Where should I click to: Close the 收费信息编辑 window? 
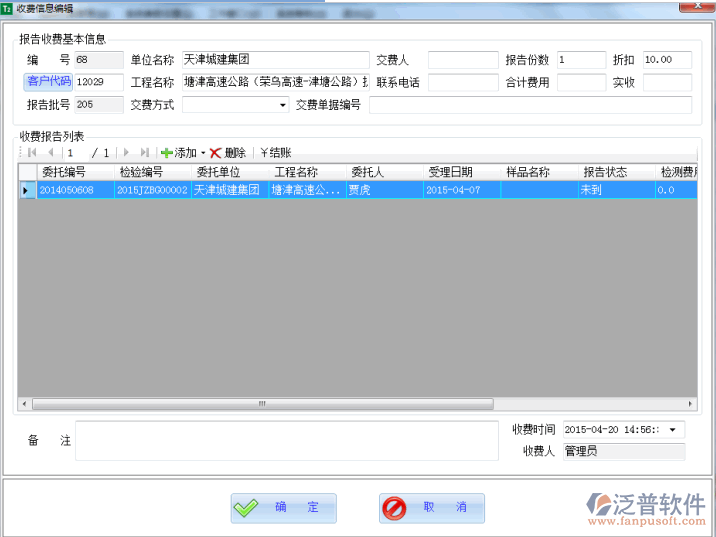pyautogui.click(x=697, y=6)
